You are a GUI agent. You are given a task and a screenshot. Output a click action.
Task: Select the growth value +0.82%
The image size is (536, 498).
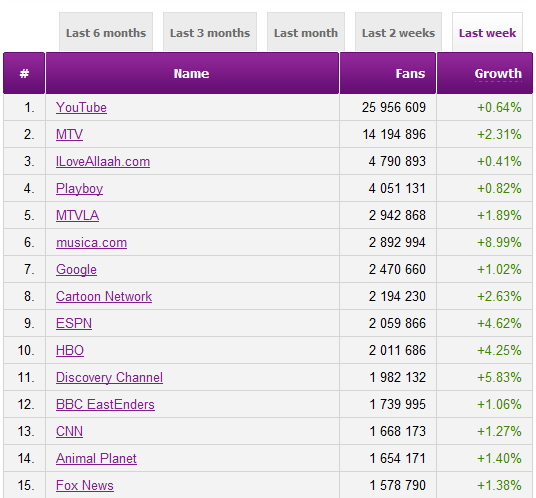point(499,188)
